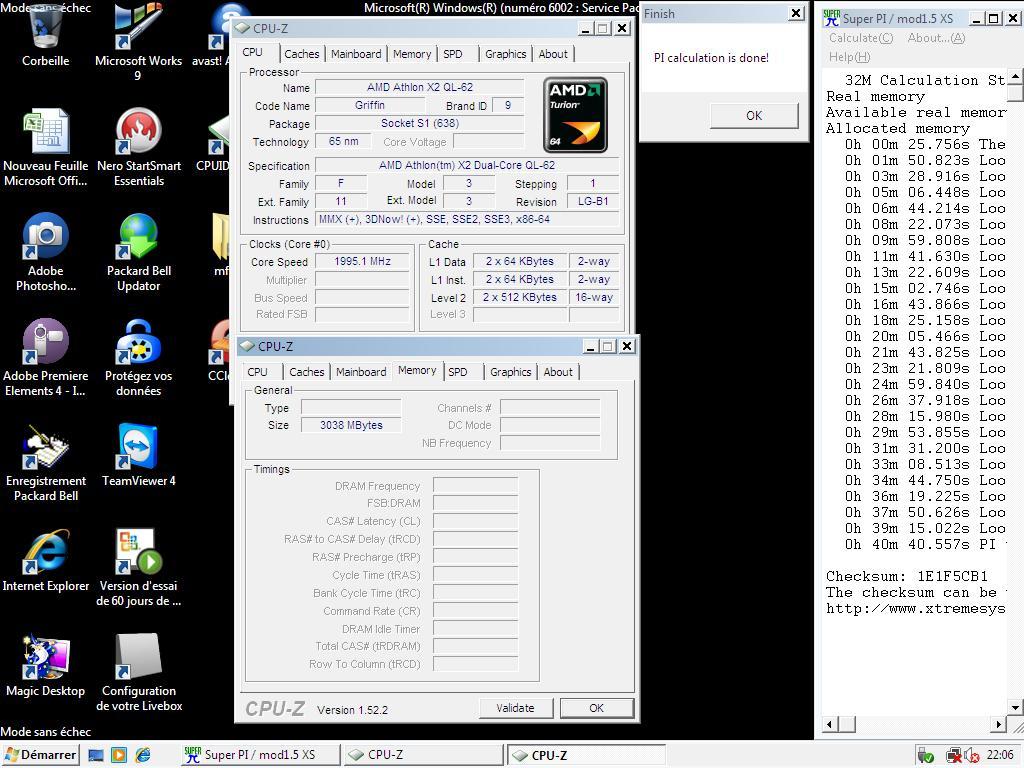The image size is (1024, 768).
Task: Launch TeamViewer 4 desktop shortcut
Action: click(x=138, y=455)
